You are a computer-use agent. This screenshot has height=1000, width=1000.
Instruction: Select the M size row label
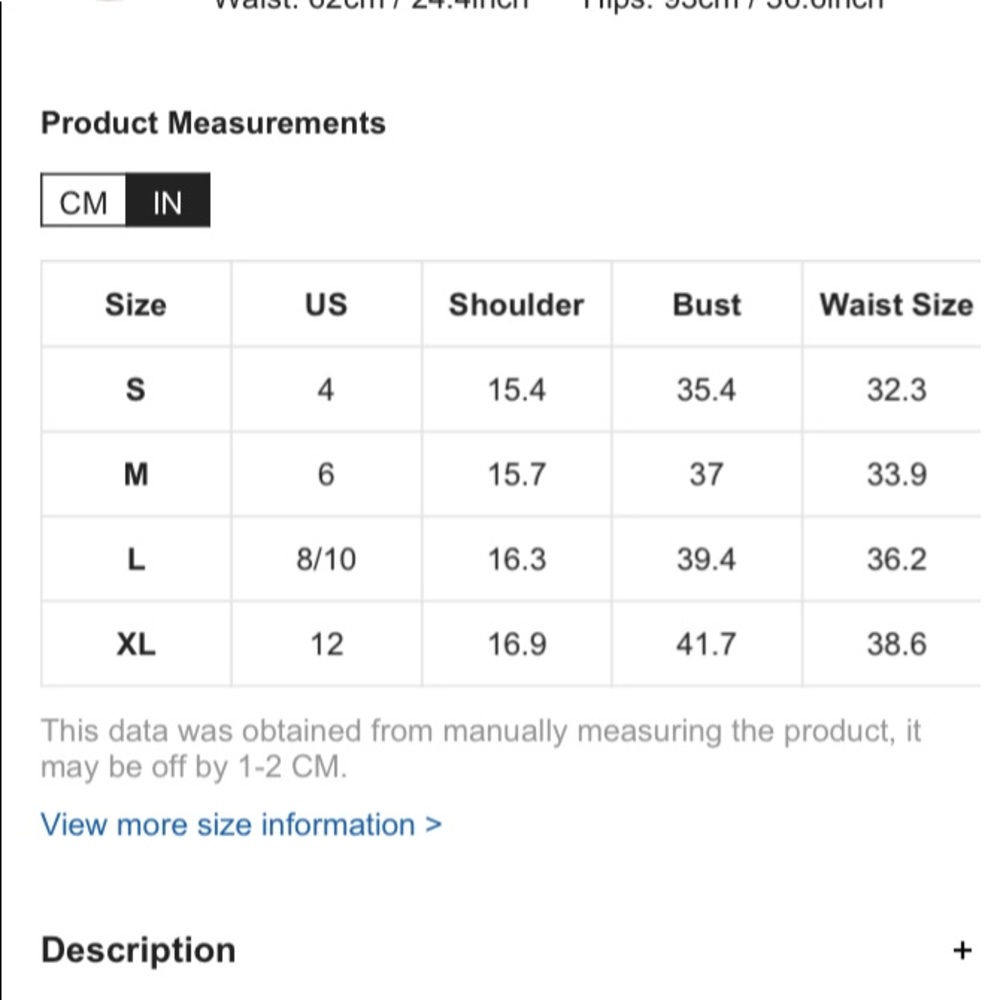[x=136, y=475]
